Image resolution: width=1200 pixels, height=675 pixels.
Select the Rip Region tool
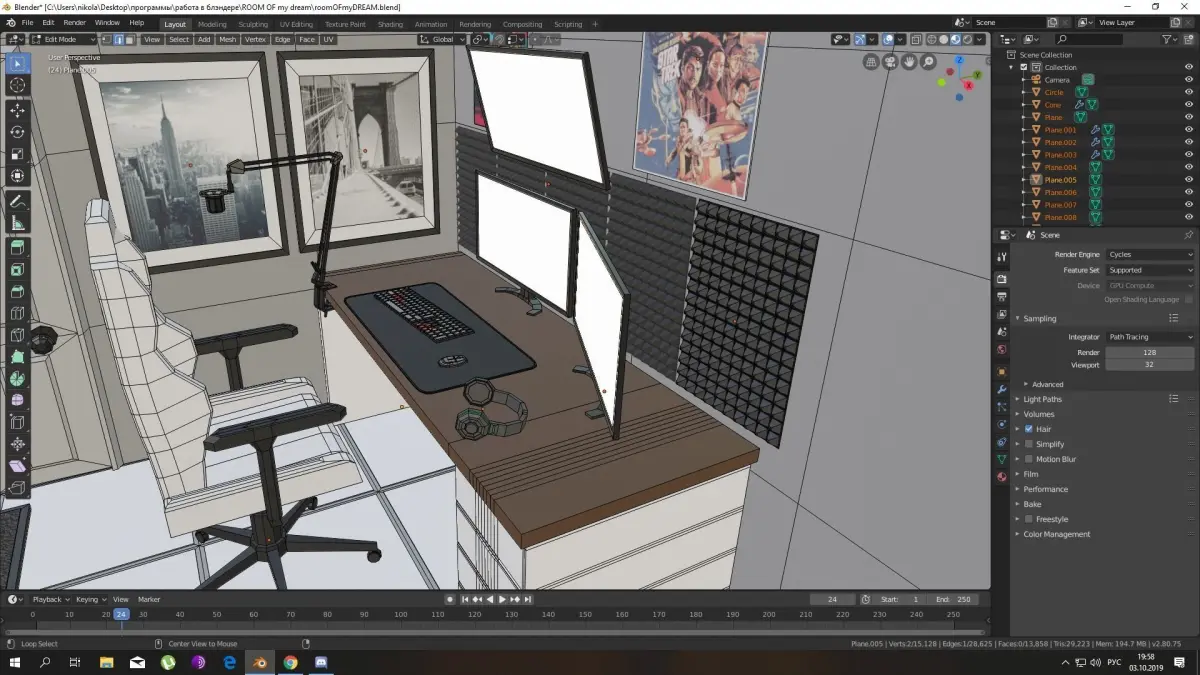pos(17,489)
